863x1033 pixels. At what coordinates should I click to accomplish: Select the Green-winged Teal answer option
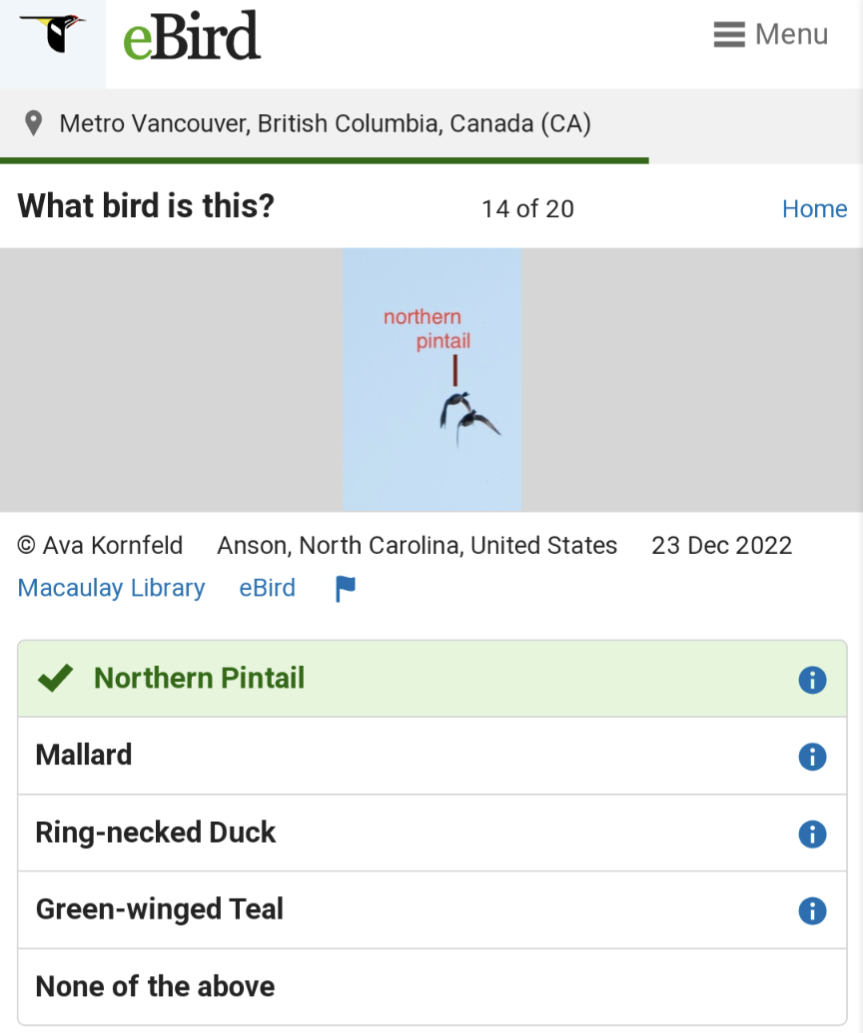pyautogui.click(x=432, y=910)
